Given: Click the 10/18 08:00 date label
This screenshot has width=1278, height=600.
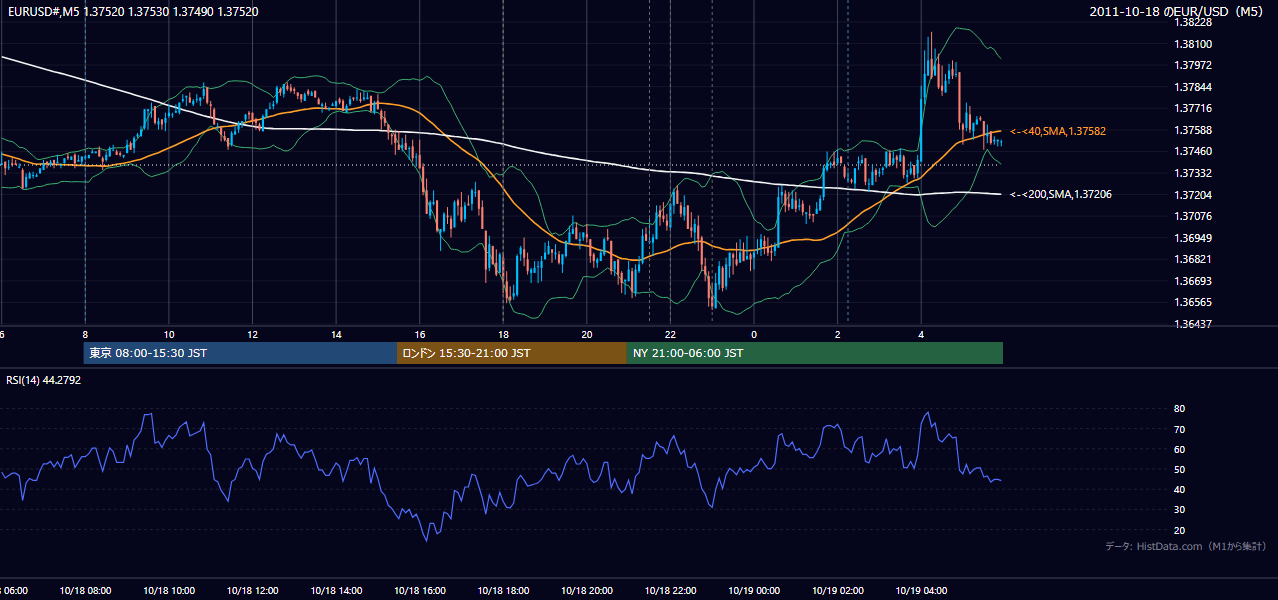Looking at the screenshot, I should tap(84, 591).
